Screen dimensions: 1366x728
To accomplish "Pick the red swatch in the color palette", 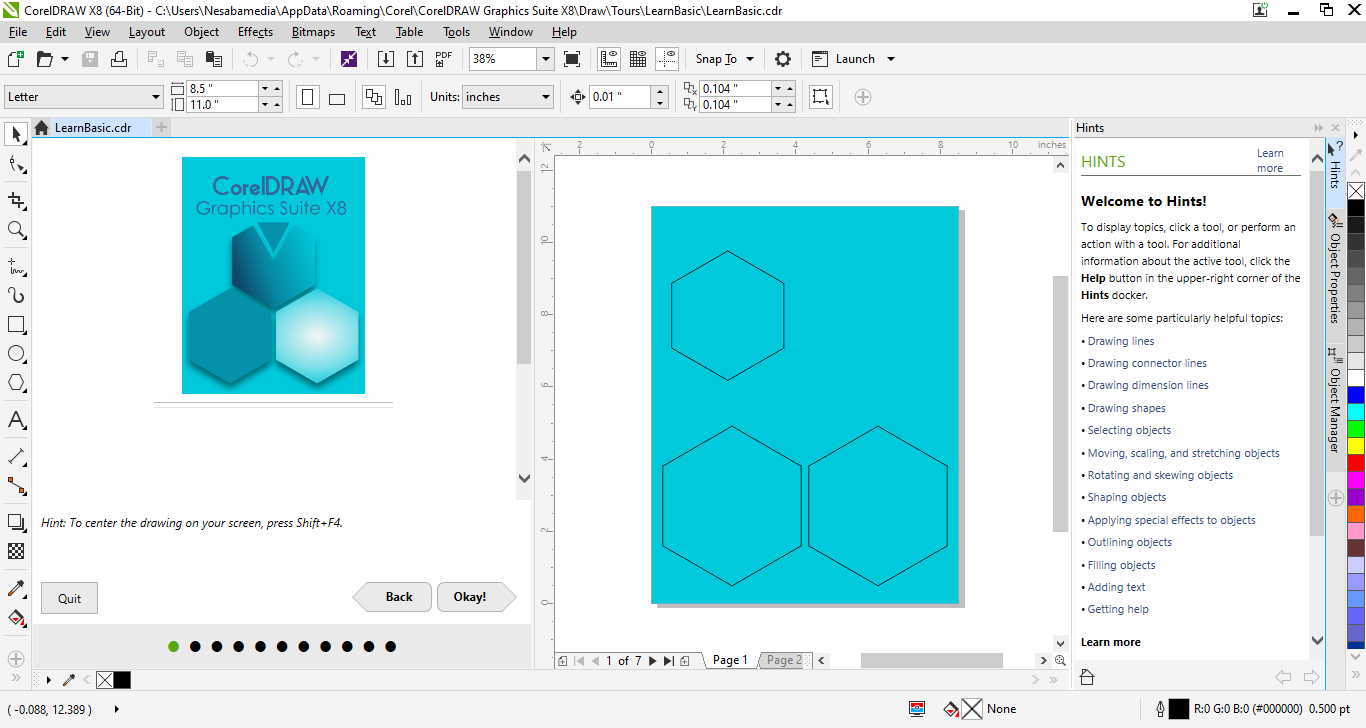I will coord(1355,463).
